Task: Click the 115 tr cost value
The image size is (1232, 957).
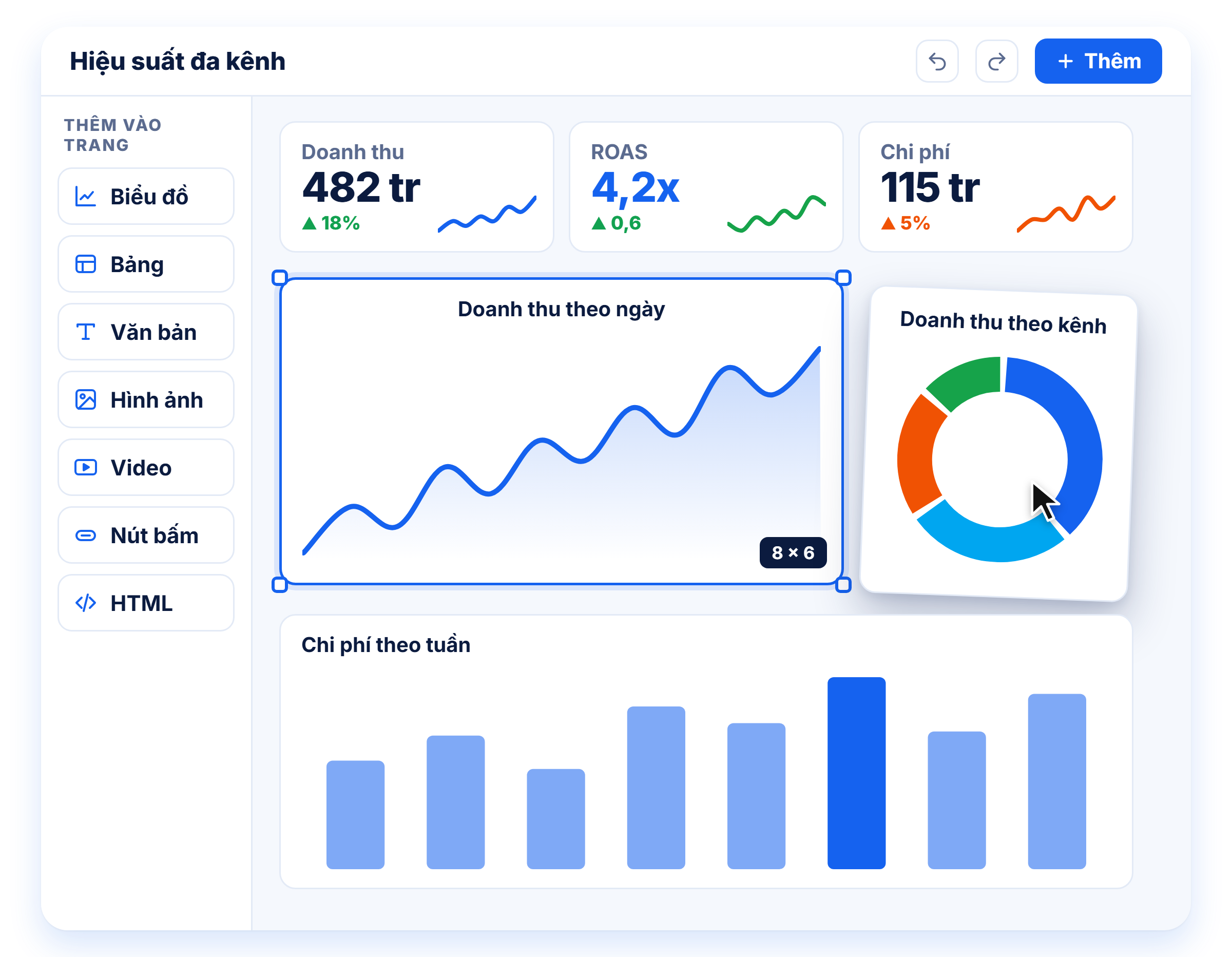Action: (930, 187)
